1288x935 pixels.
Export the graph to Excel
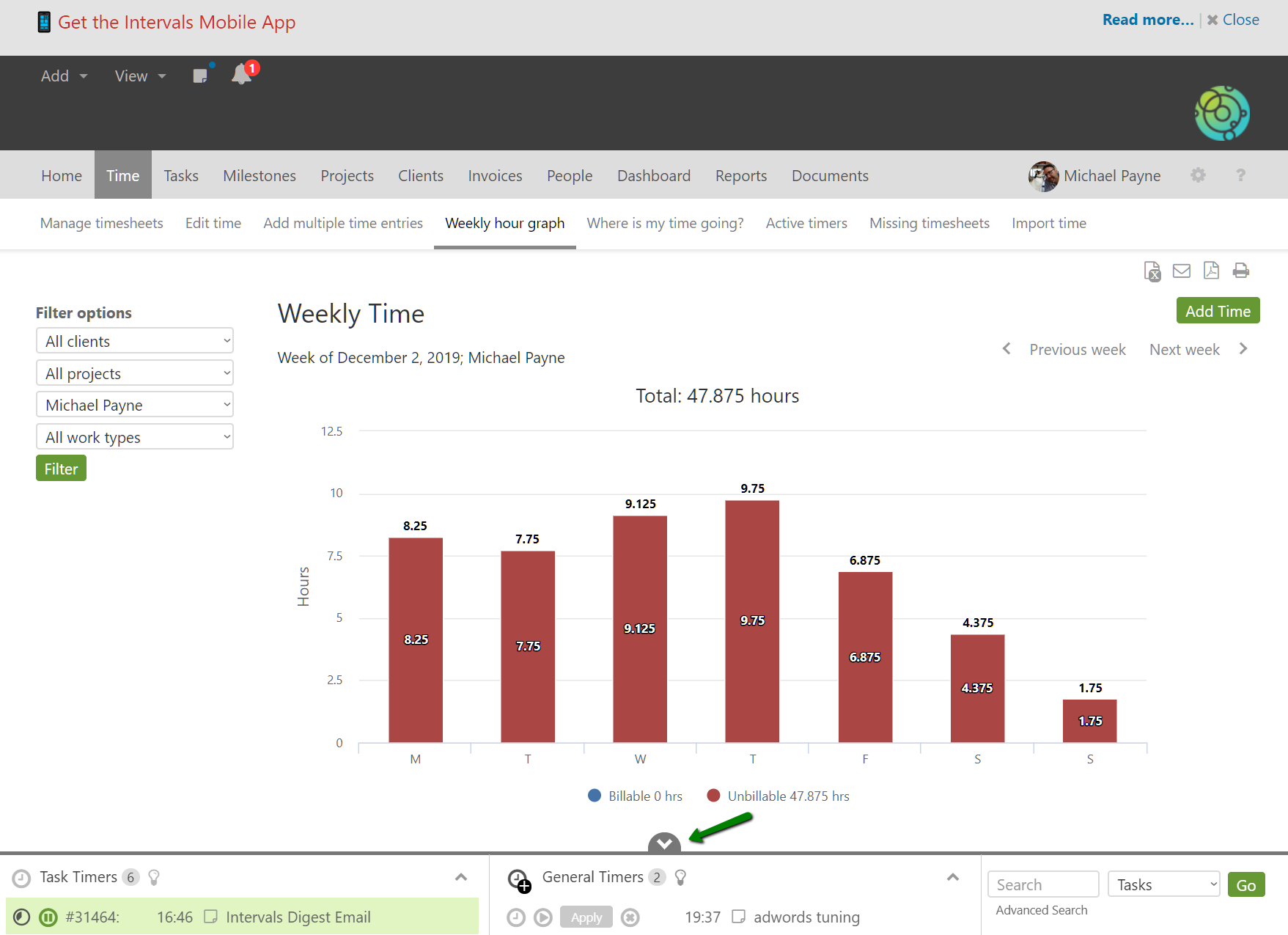(1152, 271)
